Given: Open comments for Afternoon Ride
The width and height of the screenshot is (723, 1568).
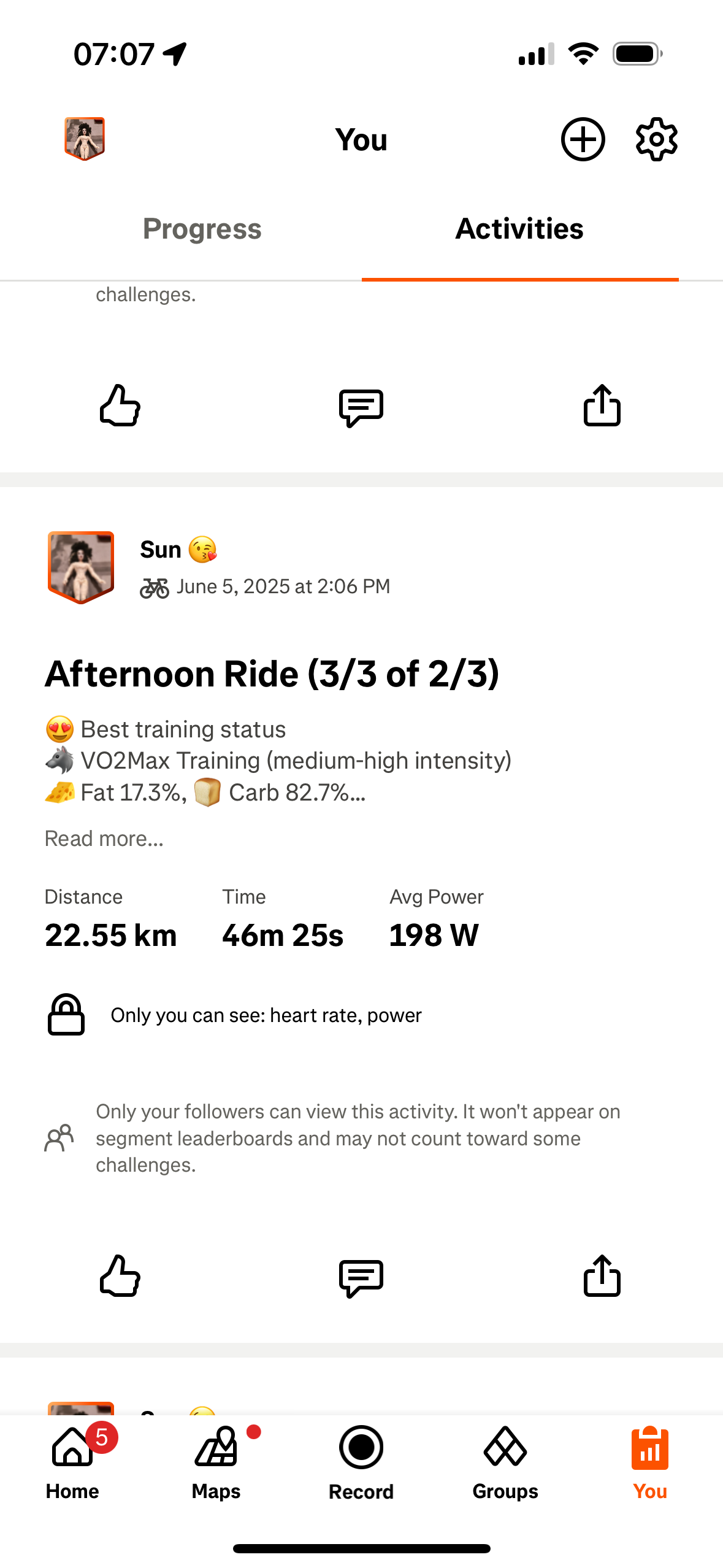Looking at the screenshot, I should pyautogui.click(x=361, y=1278).
